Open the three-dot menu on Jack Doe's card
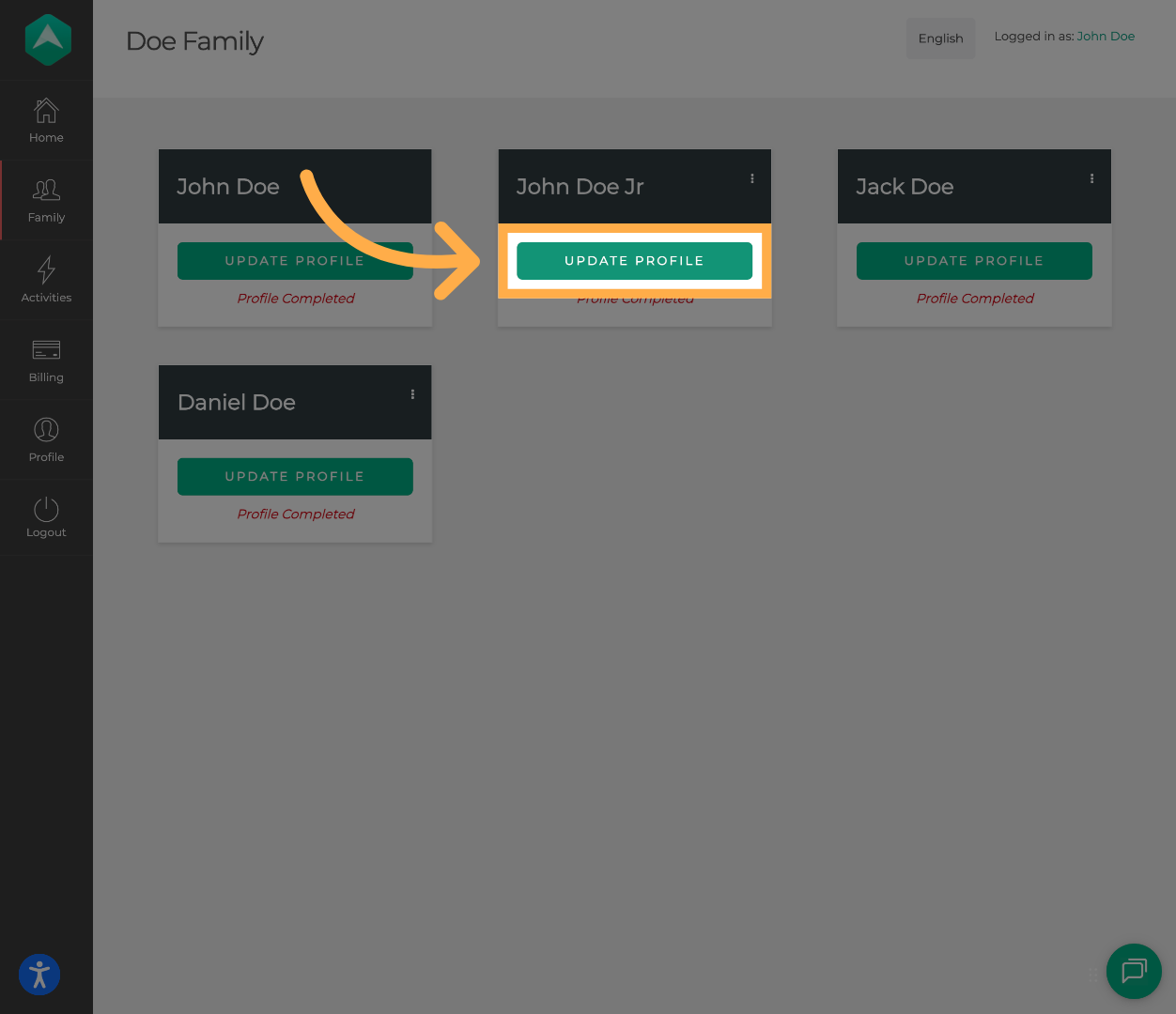The width and height of the screenshot is (1176, 1014). 1091,177
